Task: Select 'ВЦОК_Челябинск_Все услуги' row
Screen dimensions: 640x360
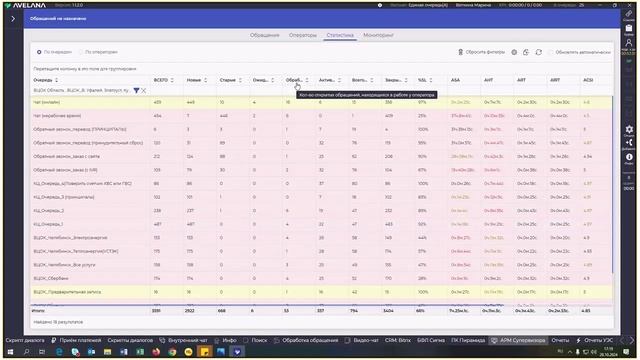Action: [321, 265]
